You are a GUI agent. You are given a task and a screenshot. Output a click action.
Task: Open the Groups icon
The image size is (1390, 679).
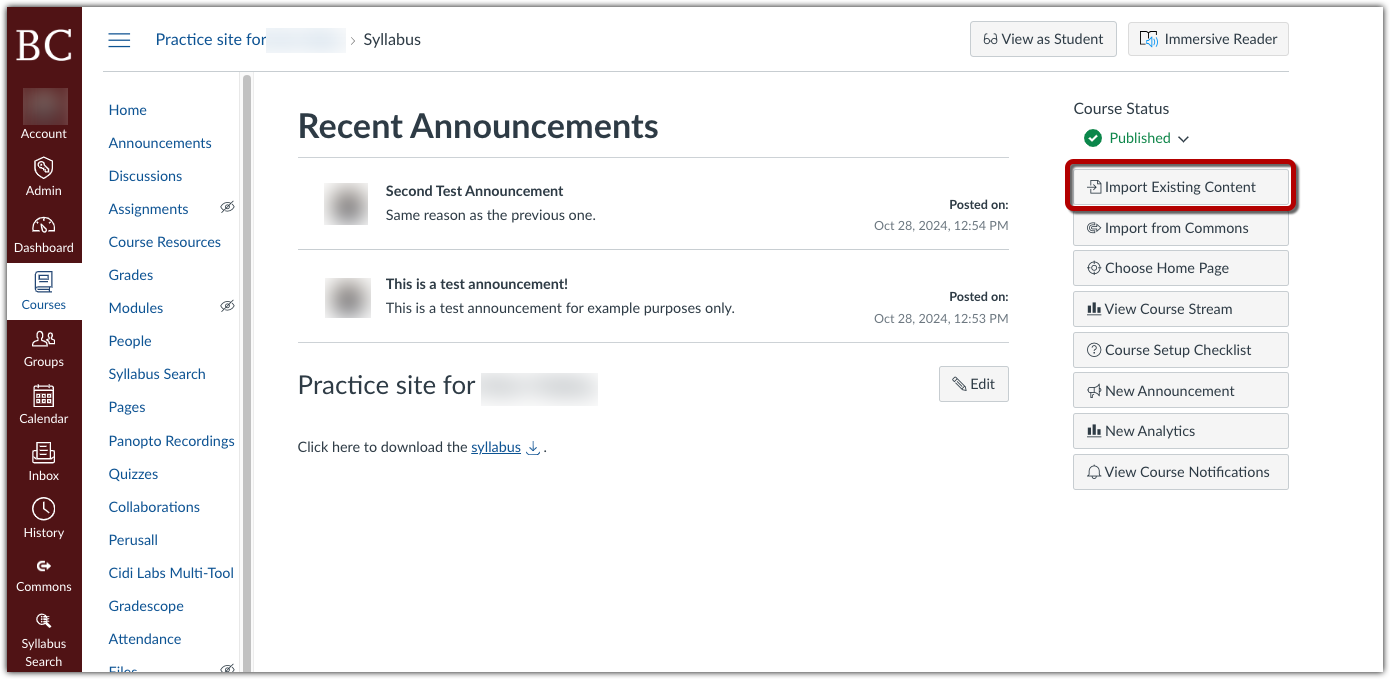pos(43,347)
